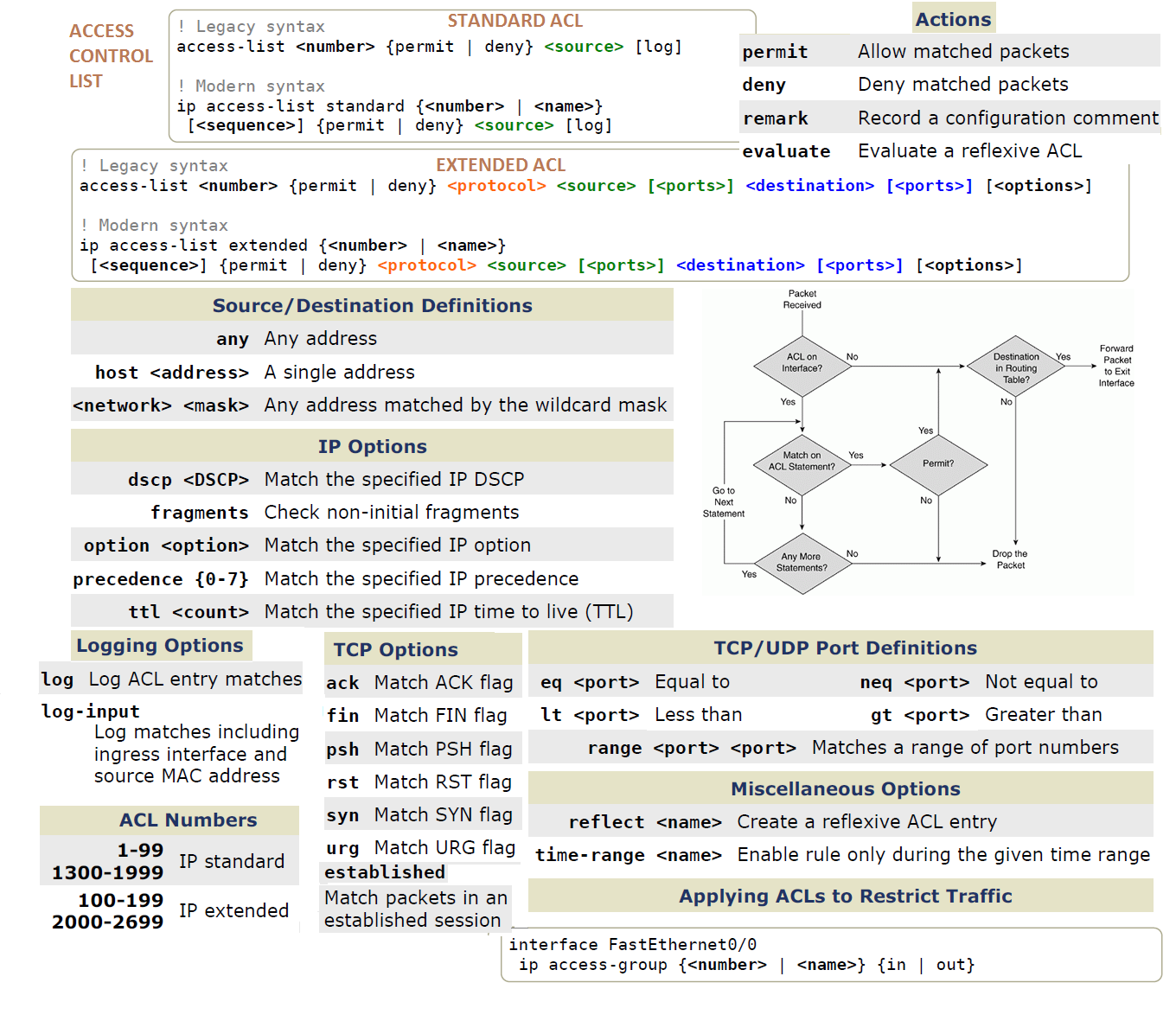Expand the IP Options section
The width and height of the screenshot is (1176, 1021).
point(372,446)
